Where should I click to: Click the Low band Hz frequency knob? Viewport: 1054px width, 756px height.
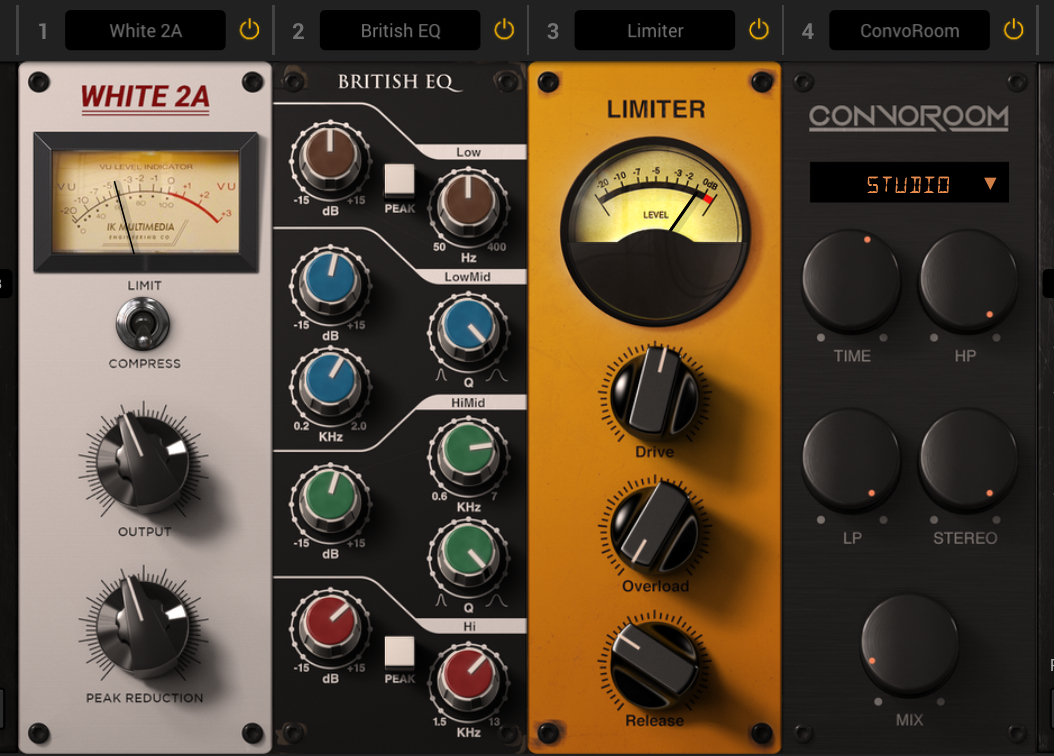click(x=469, y=203)
